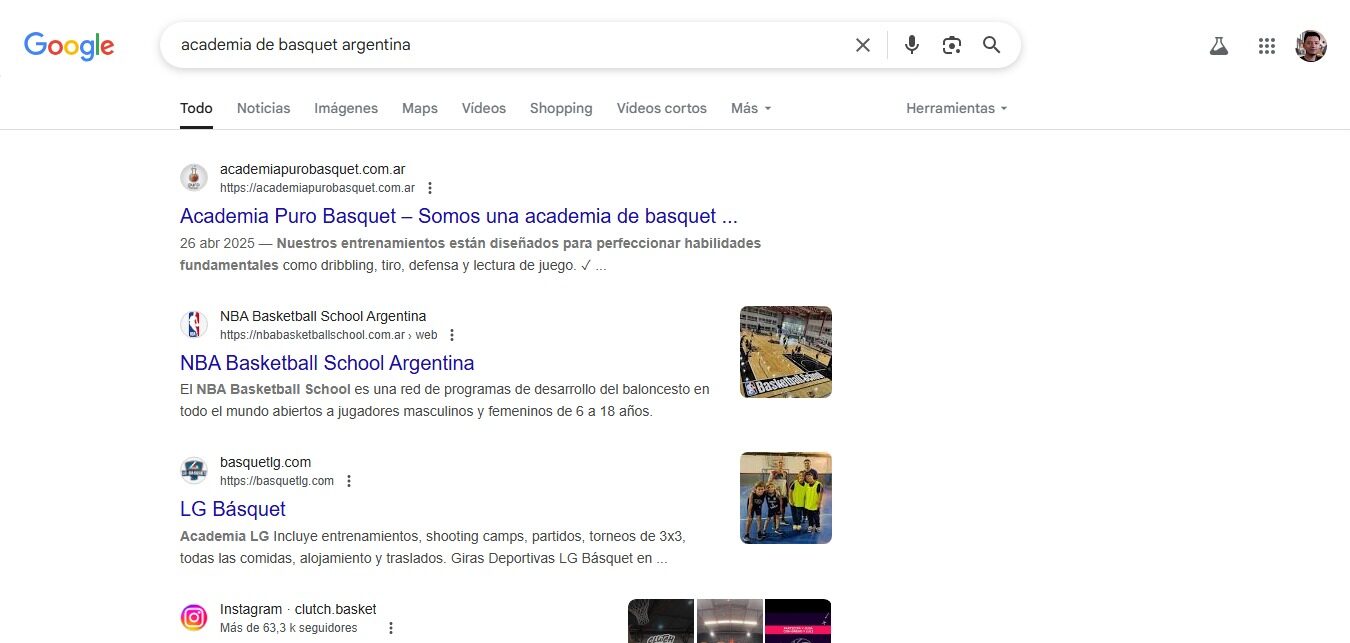Open NBA Basketball School court thumbnail
1350x643 pixels.
point(786,352)
